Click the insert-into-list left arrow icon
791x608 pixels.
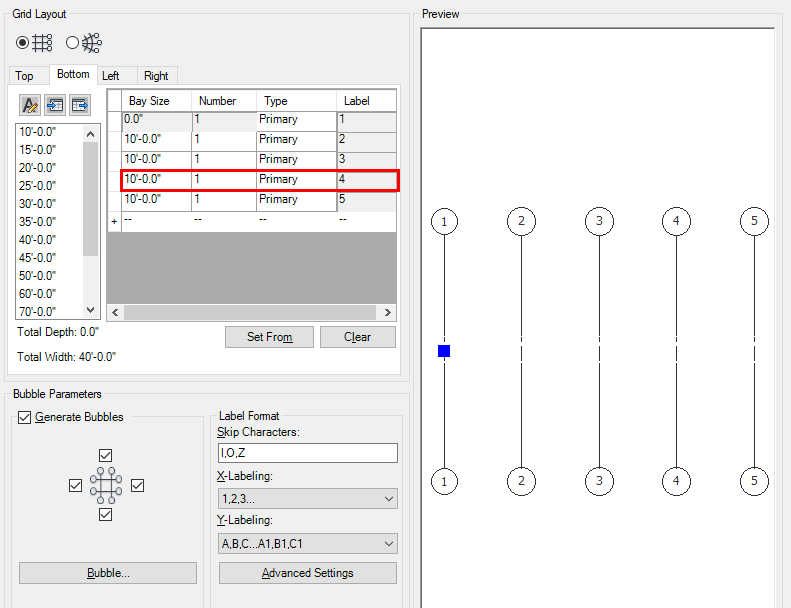click(x=55, y=105)
